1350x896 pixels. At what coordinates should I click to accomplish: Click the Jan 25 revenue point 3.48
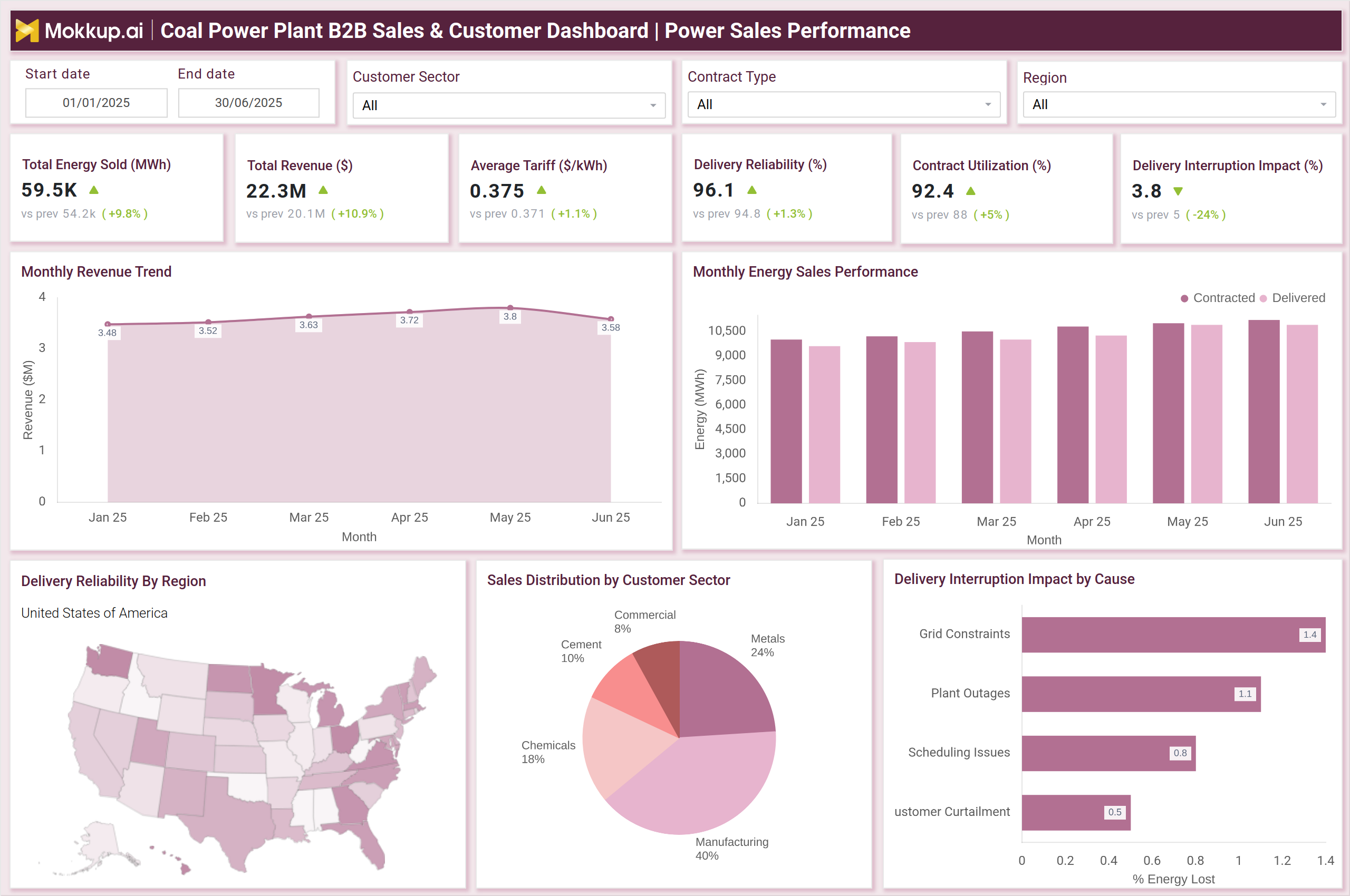108,324
